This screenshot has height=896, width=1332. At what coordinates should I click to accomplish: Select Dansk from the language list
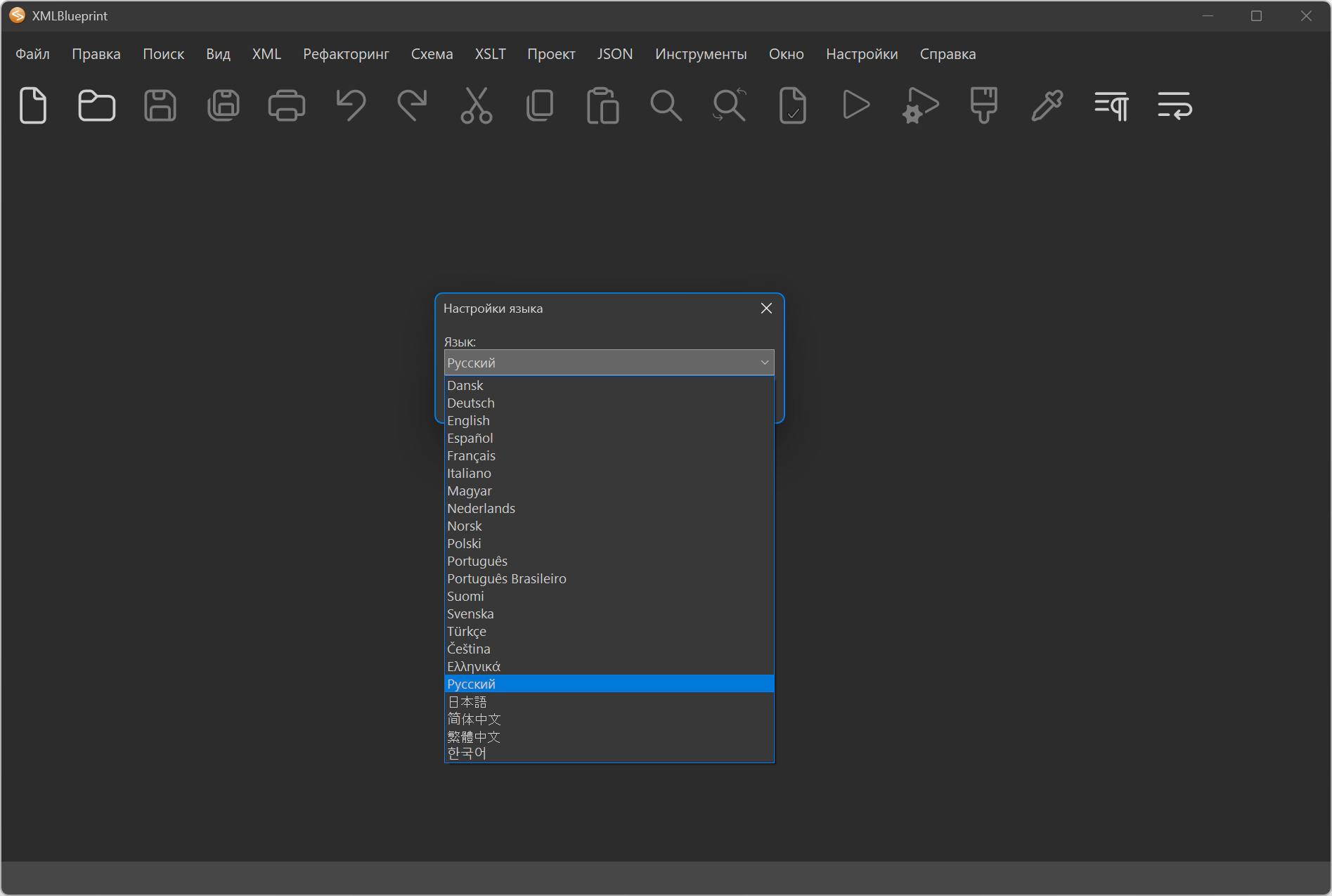(609, 385)
